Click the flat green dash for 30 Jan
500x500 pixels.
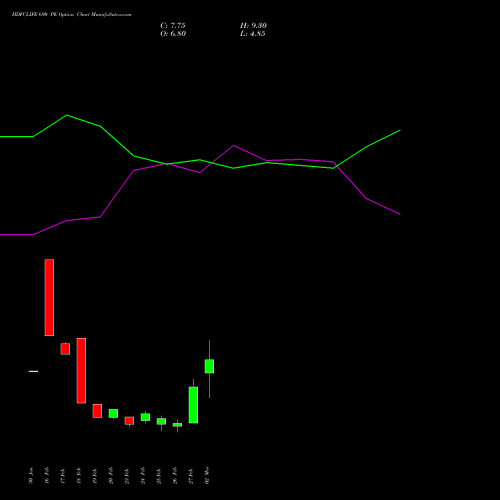pos(33,371)
